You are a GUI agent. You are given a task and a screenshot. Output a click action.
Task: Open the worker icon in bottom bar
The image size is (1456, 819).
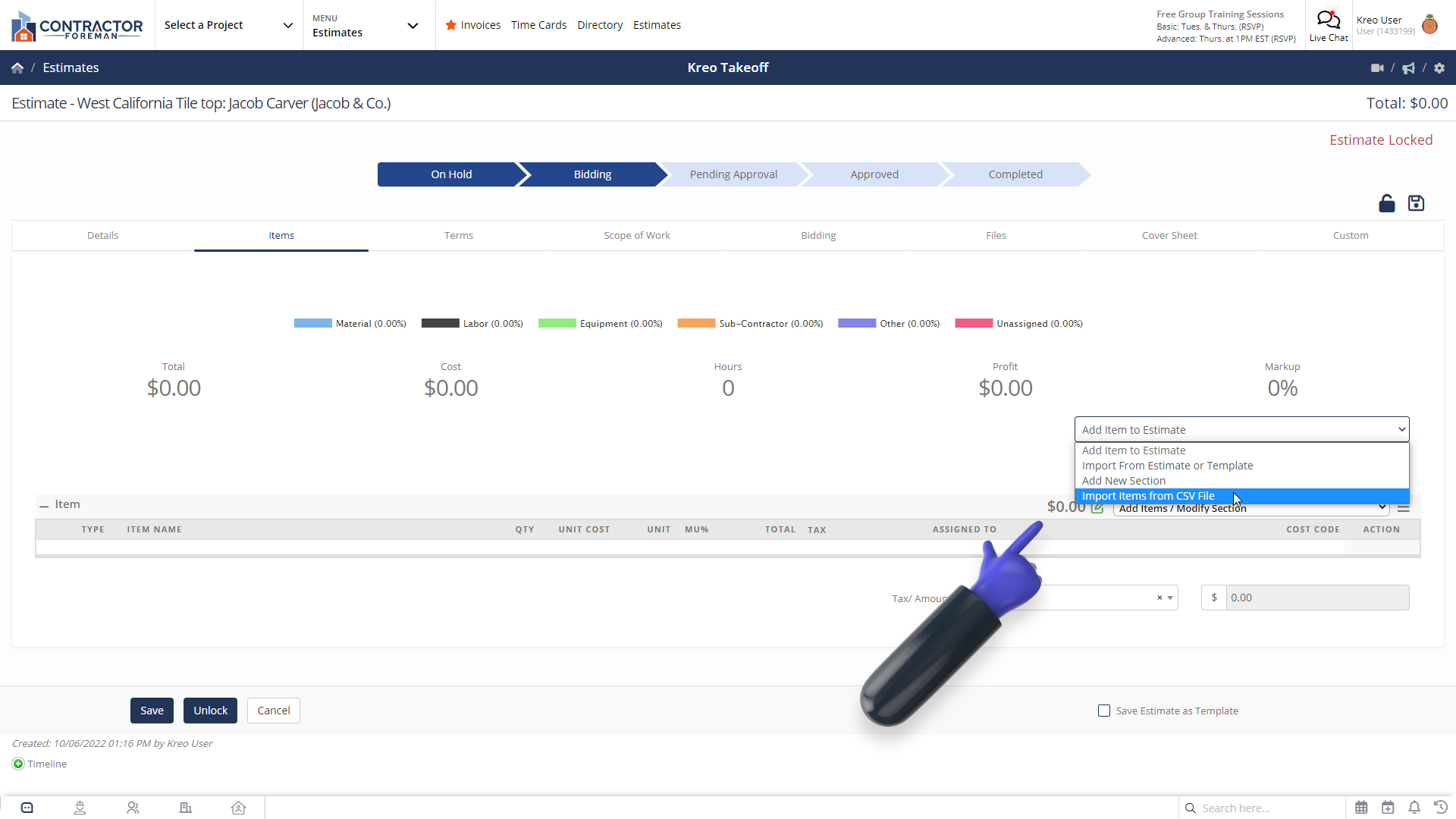(x=80, y=808)
